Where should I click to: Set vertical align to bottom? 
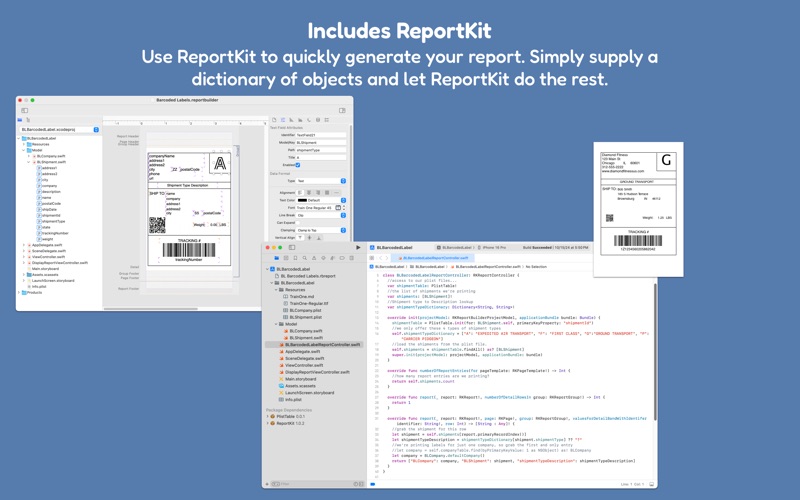(x=318, y=238)
